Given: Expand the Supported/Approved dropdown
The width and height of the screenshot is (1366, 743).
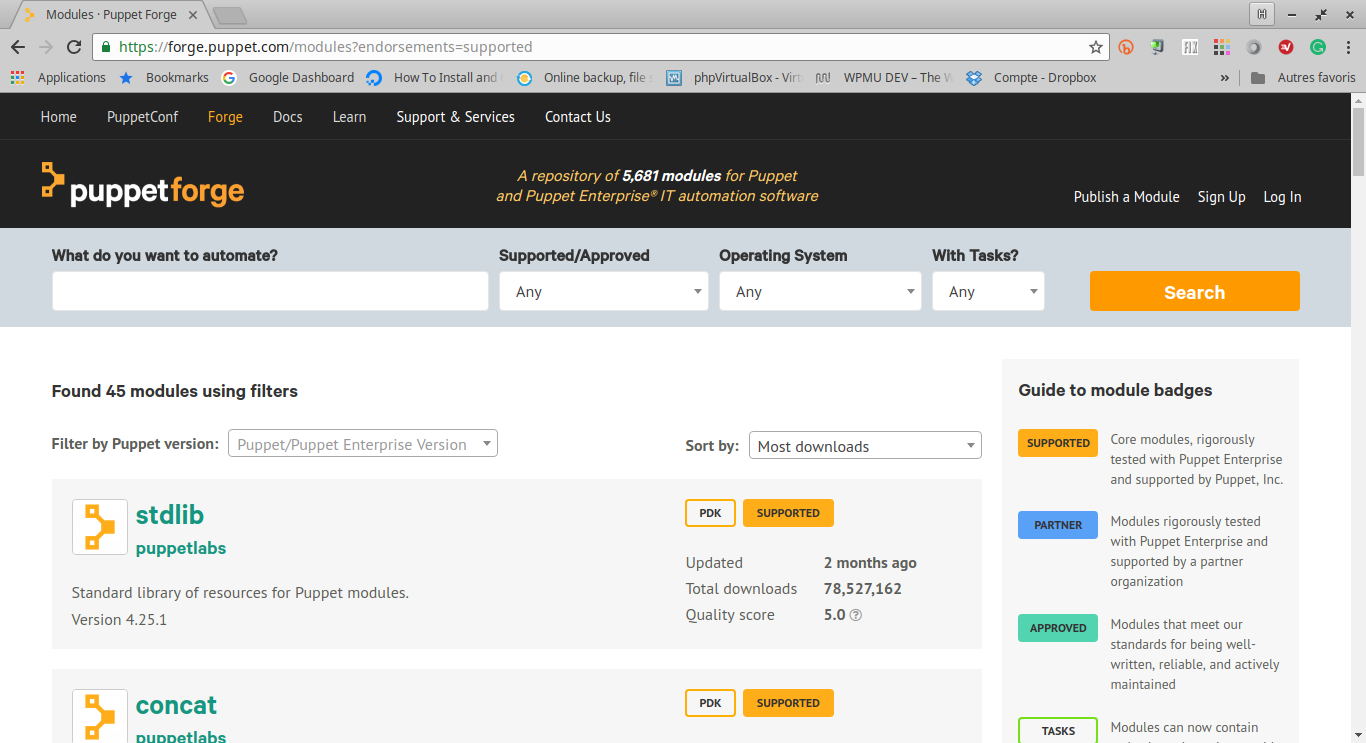Looking at the screenshot, I should tap(604, 291).
